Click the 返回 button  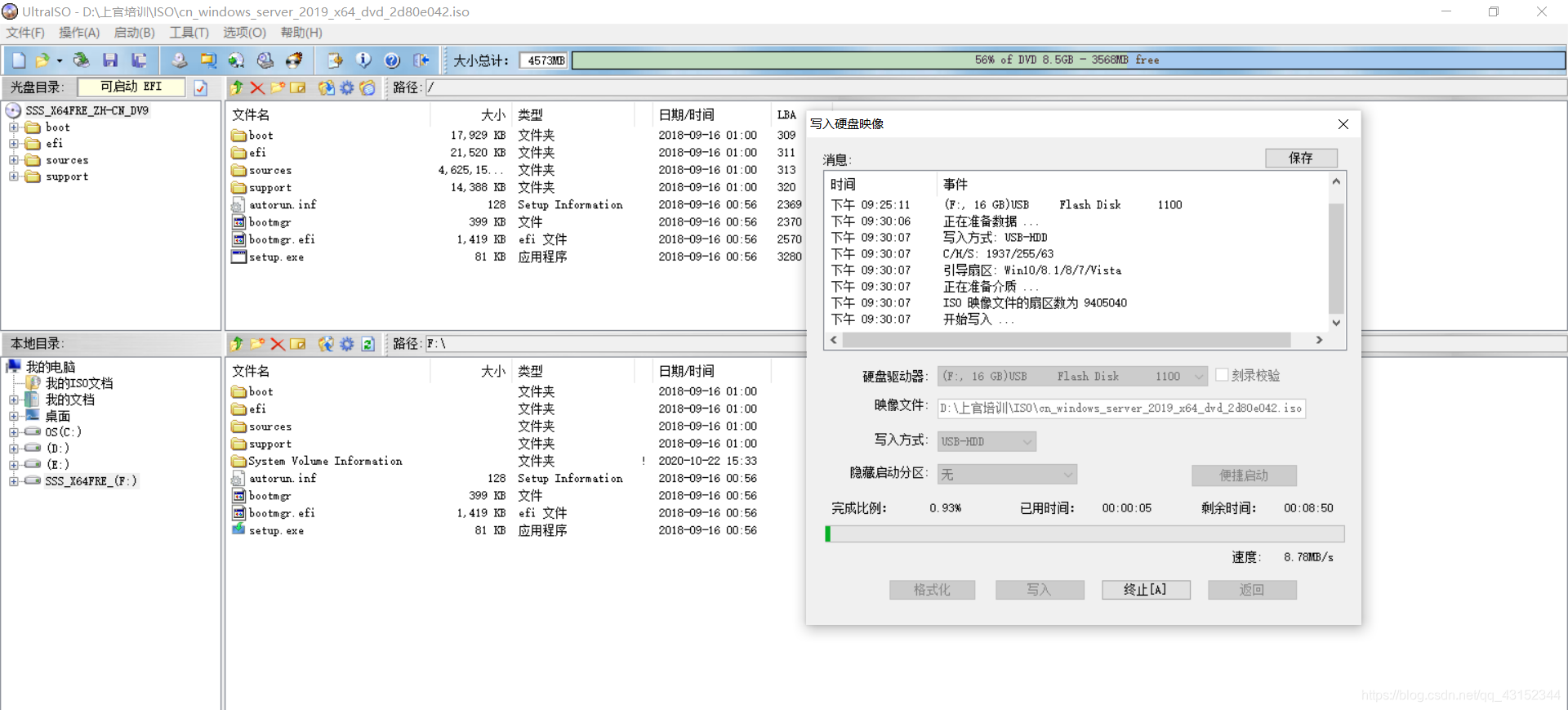pyautogui.click(x=1252, y=590)
